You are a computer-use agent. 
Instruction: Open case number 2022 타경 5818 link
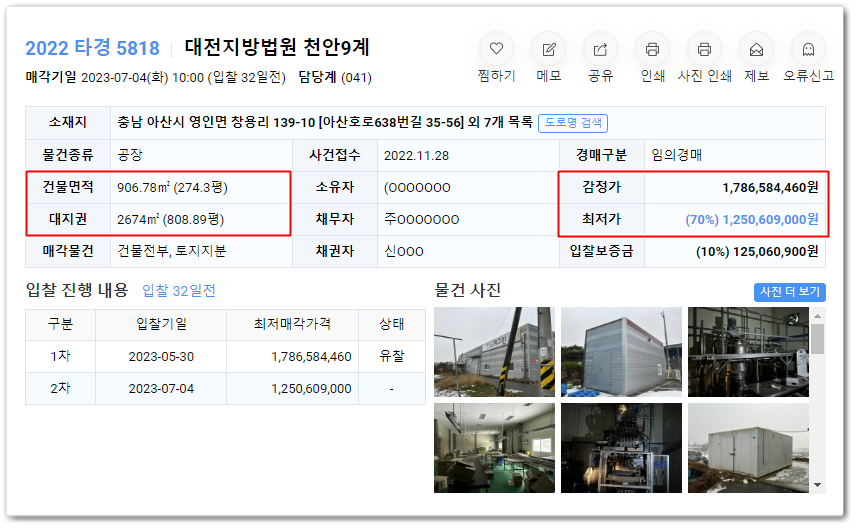(92, 48)
